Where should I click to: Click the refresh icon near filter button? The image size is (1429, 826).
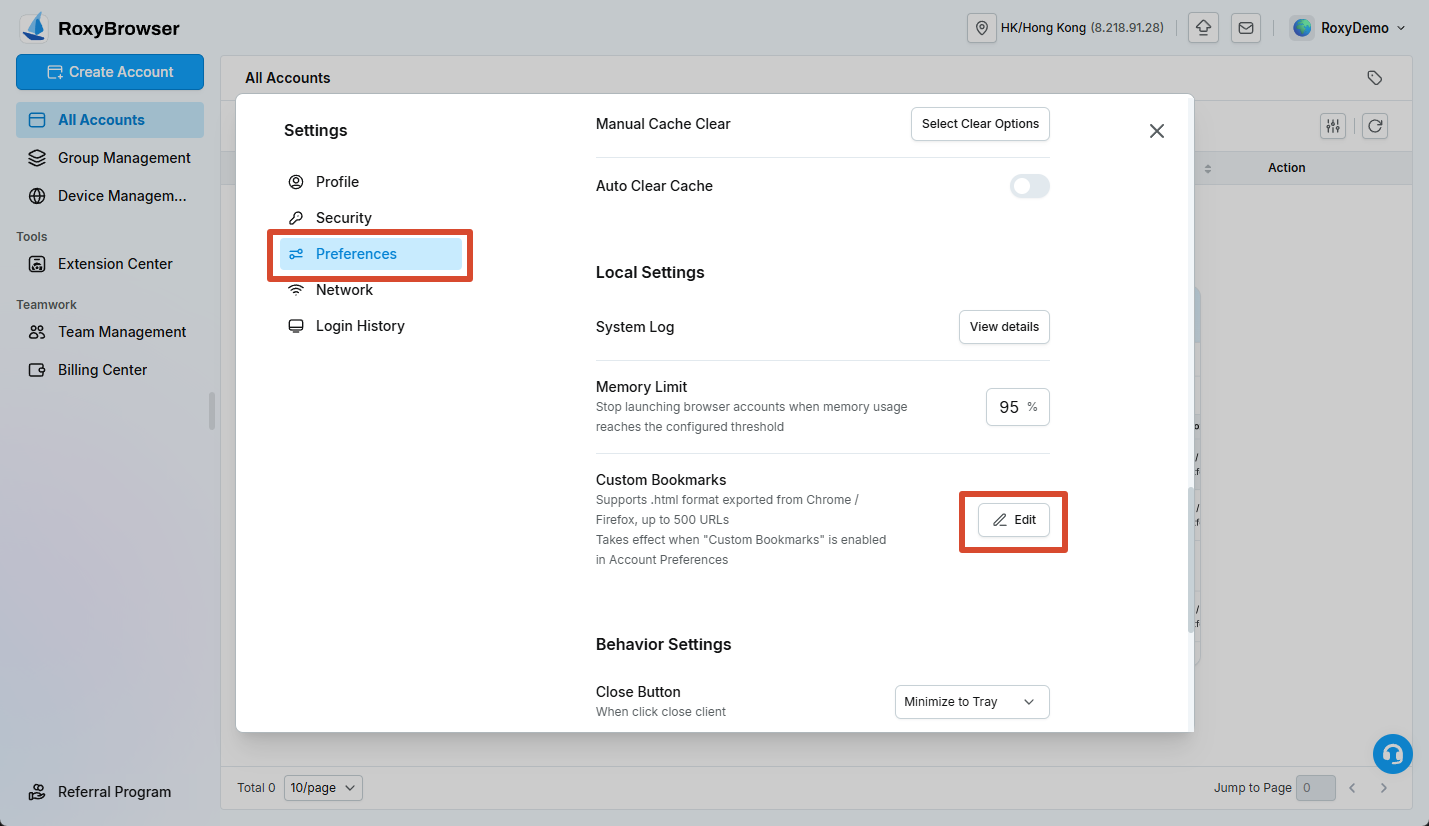[1375, 126]
